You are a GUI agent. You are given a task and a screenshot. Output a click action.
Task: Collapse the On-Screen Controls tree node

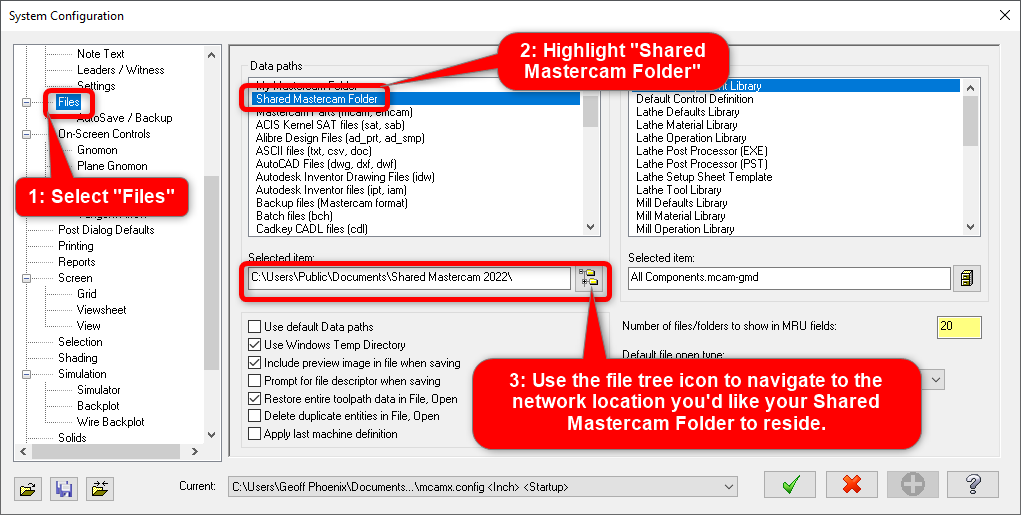coord(26,134)
